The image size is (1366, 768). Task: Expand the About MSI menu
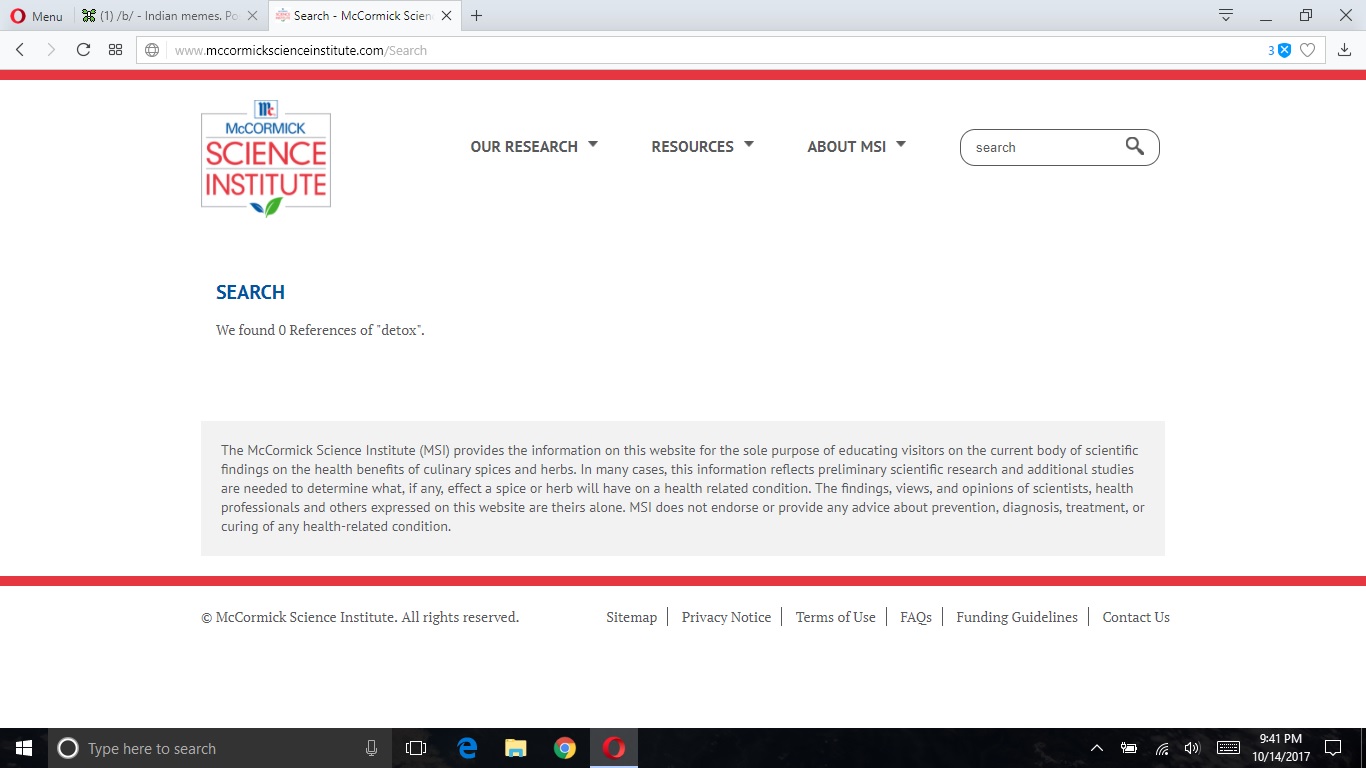point(857,146)
